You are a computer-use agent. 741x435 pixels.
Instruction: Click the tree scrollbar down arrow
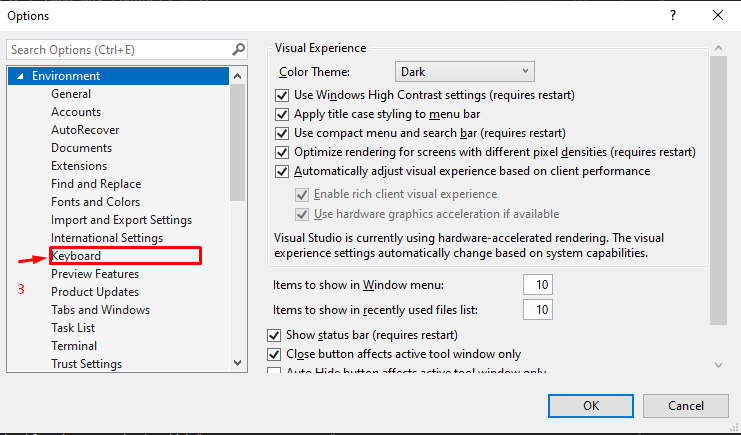tap(238, 363)
